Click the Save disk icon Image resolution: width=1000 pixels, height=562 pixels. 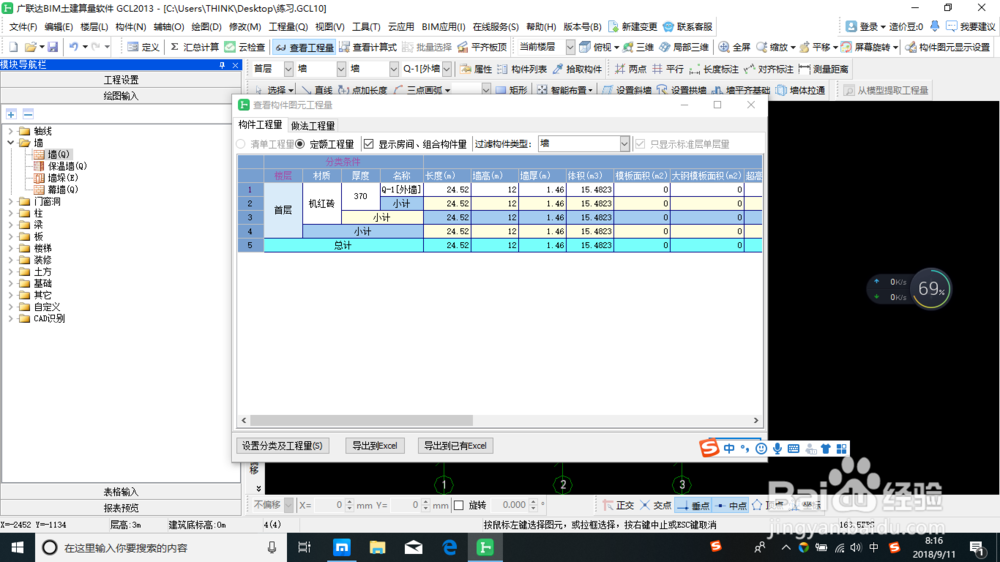(x=53, y=47)
